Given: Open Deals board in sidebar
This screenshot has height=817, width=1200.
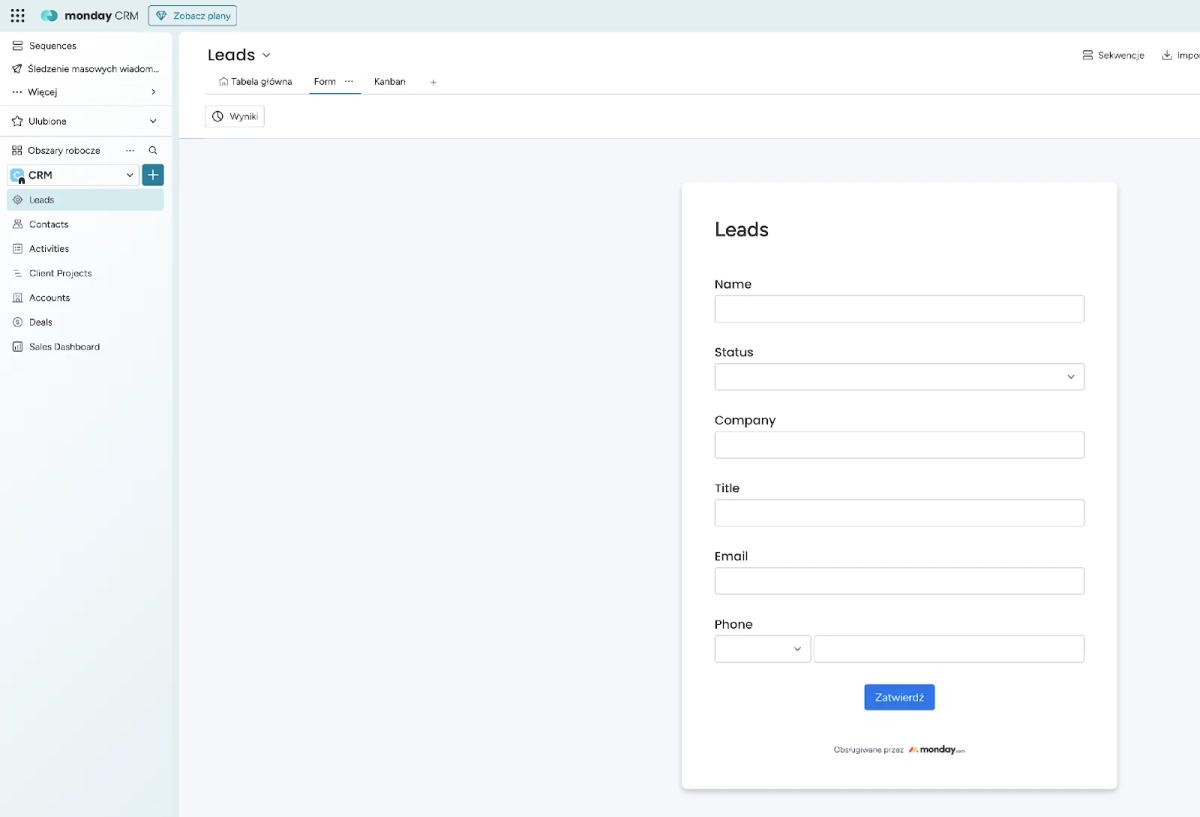Looking at the screenshot, I should [x=85, y=322].
